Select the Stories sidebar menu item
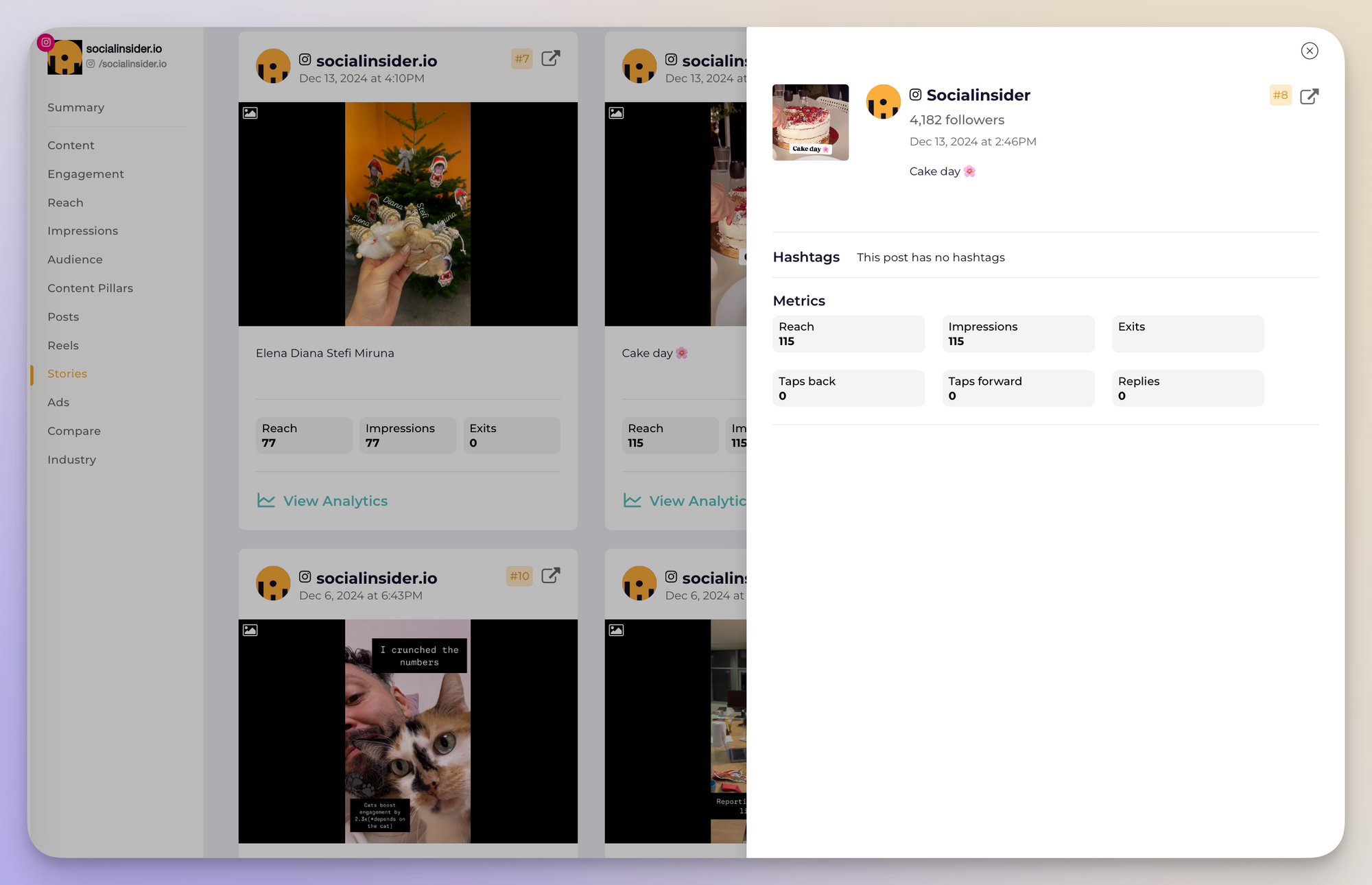 tap(67, 373)
